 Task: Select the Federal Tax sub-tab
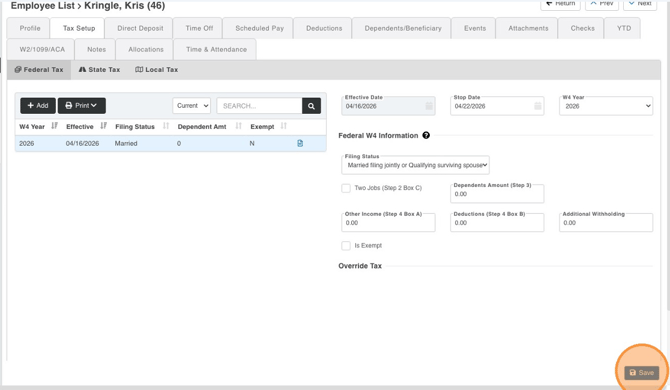39,70
